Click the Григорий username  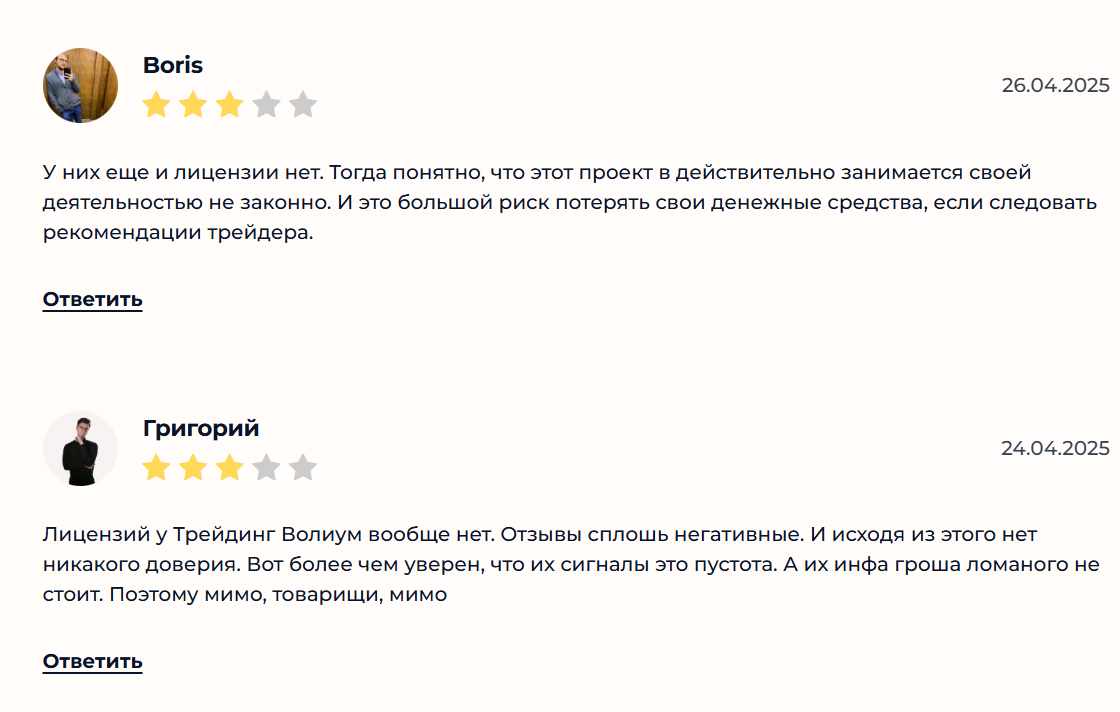pyautogui.click(x=201, y=428)
